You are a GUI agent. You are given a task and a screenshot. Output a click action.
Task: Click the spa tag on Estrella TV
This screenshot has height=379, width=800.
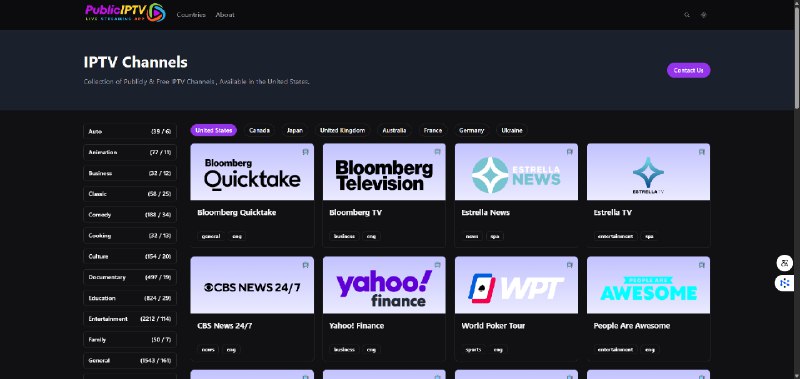coord(649,236)
